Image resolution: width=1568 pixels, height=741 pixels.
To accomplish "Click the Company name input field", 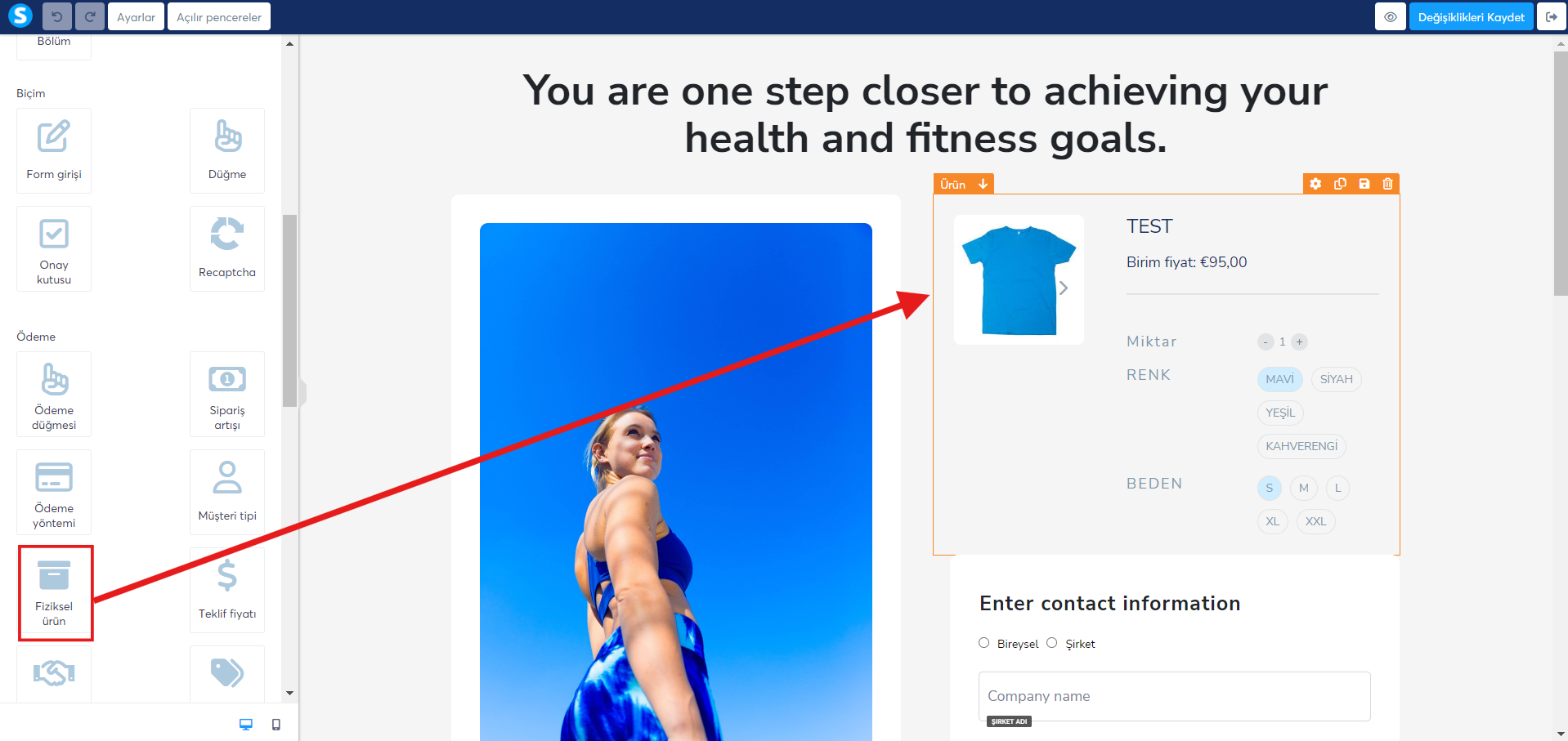I will (x=1175, y=696).
